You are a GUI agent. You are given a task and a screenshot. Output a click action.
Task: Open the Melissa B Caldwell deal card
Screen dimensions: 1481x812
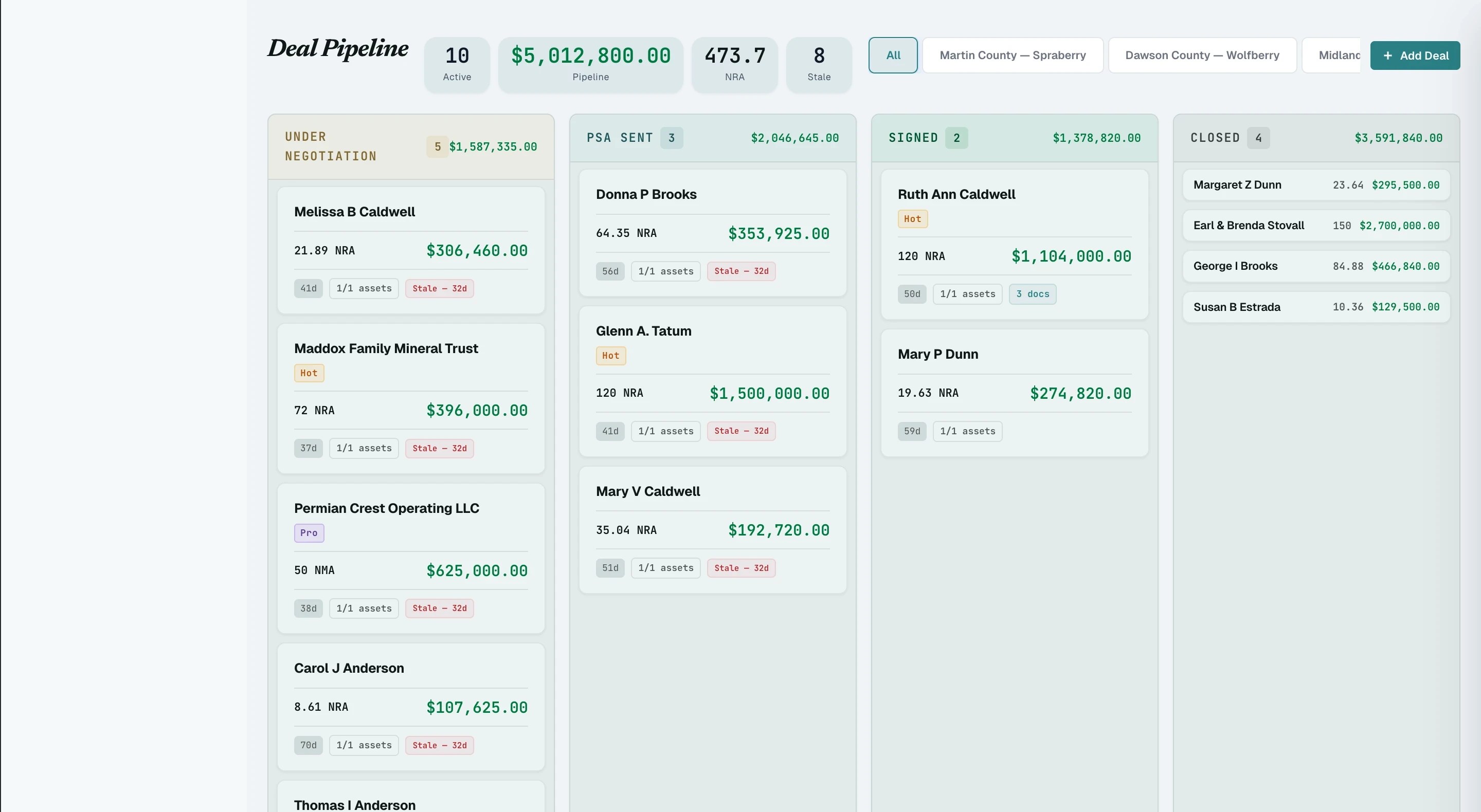pos(410,250)
